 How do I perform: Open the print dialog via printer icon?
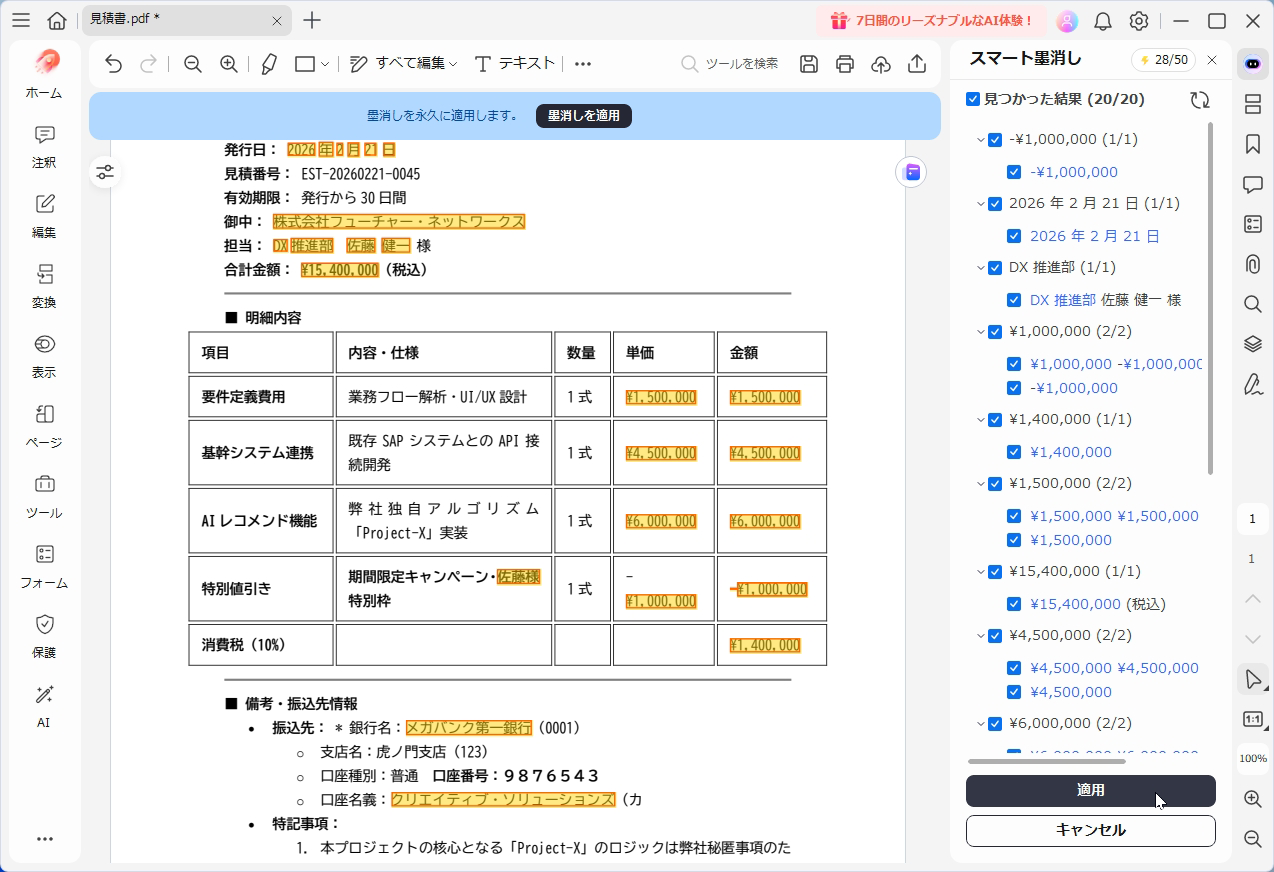coord(844,63)
